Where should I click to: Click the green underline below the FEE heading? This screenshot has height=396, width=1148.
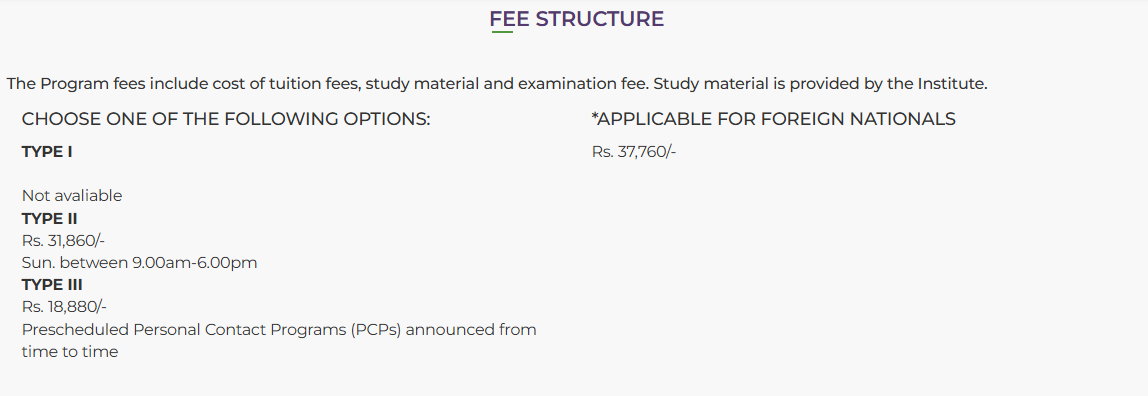pyautogui.click(x=502, y=32)
